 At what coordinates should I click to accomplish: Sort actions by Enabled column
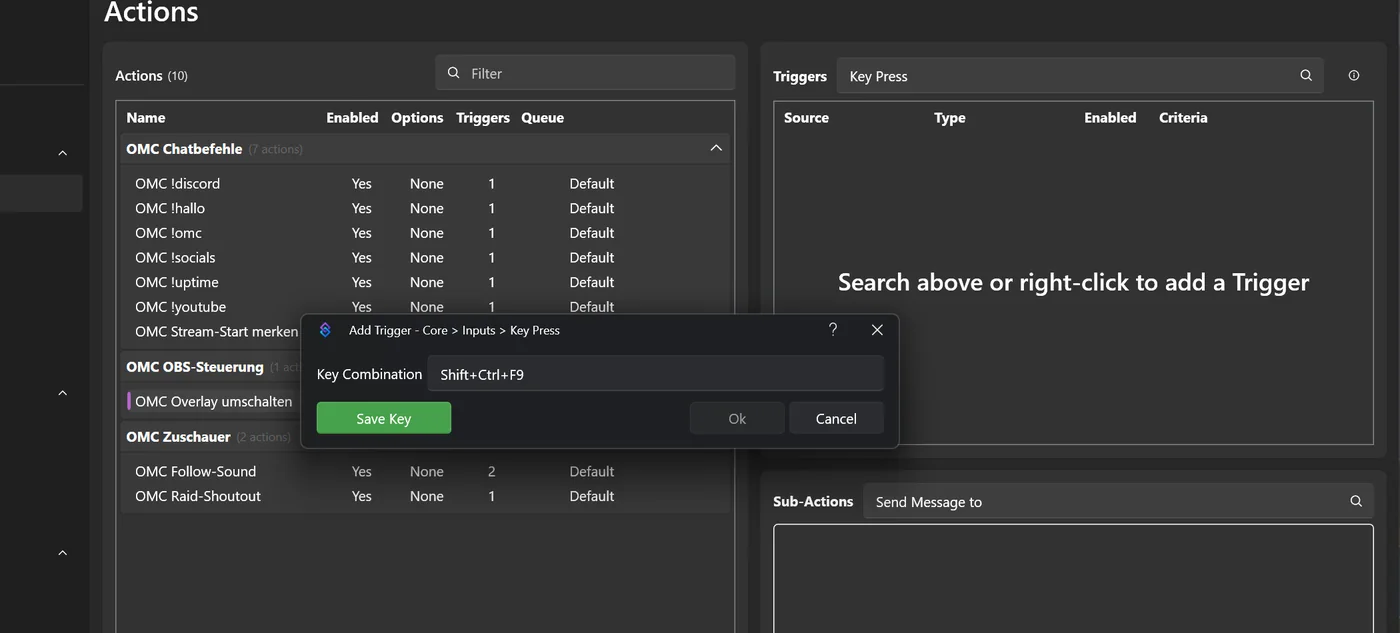pos(352,118)
